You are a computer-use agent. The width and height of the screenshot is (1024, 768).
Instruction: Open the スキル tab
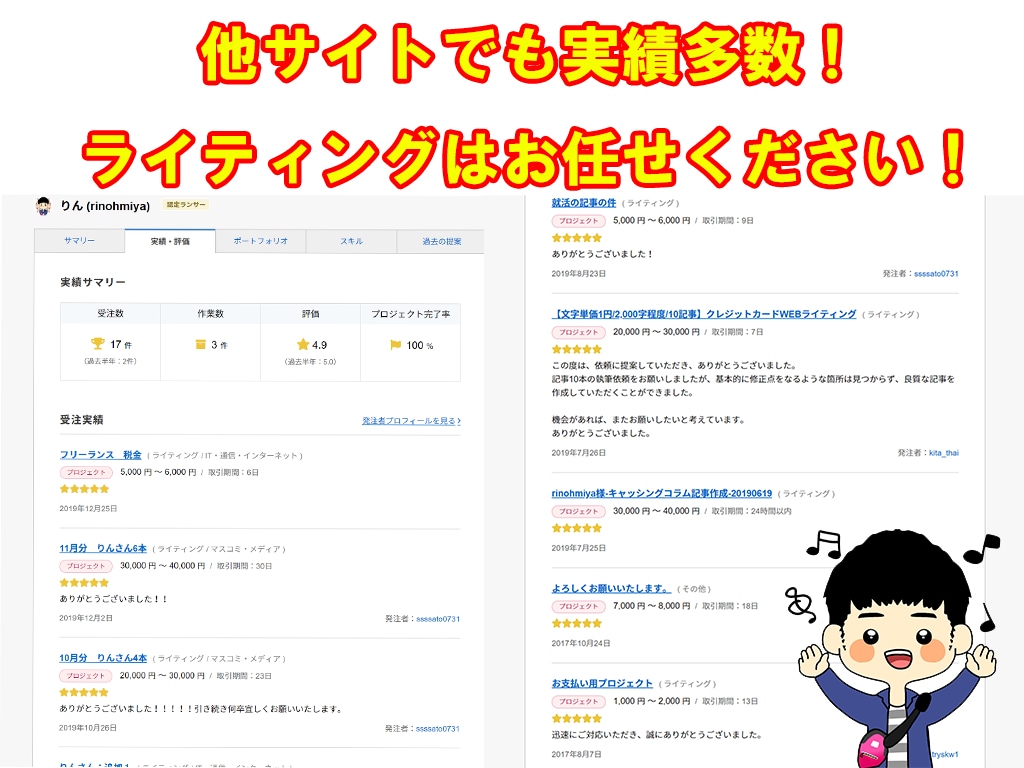pos(351,241)
